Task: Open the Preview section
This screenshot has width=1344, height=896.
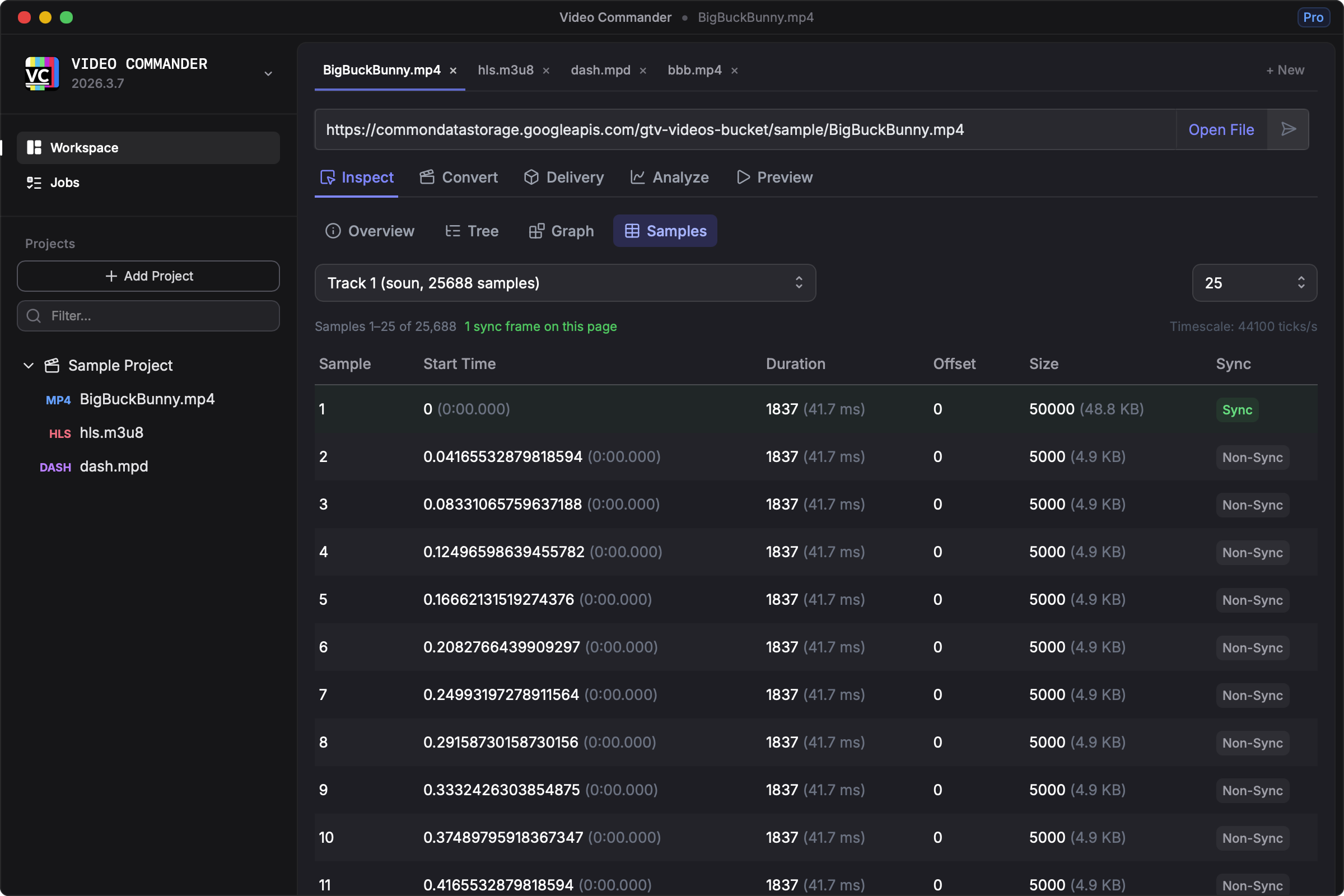Action: click(774, 177)
